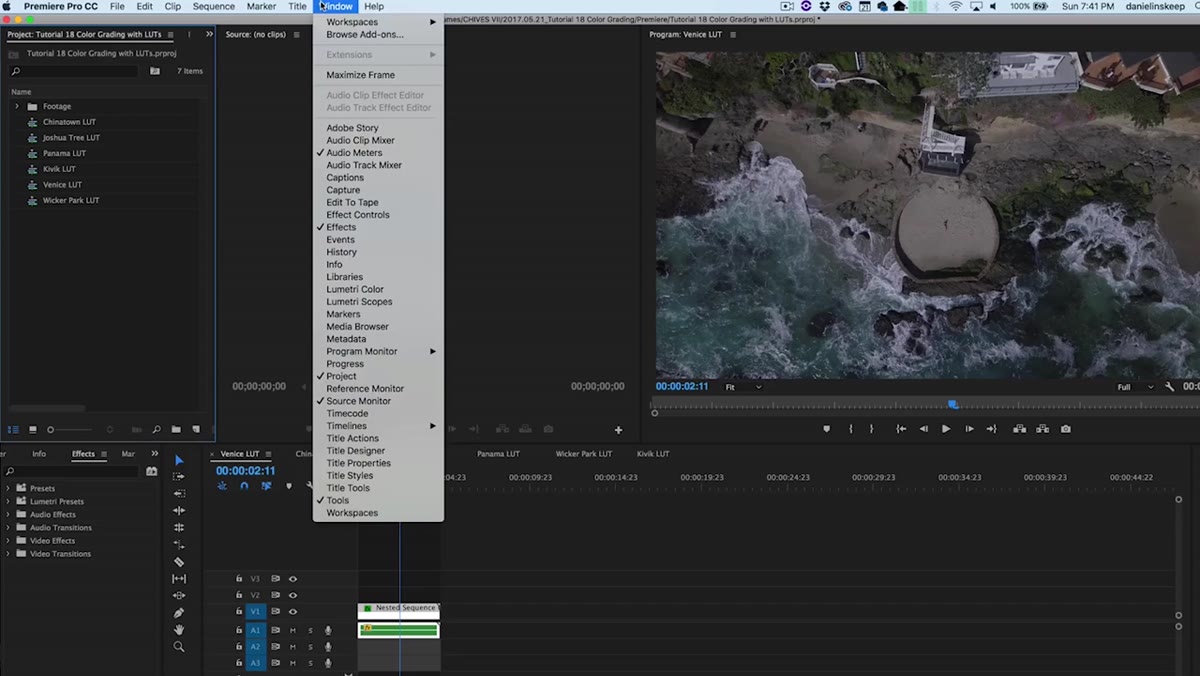Toggle lock on track V1
Screen dimensions: 1200x676
pos(239,611)
